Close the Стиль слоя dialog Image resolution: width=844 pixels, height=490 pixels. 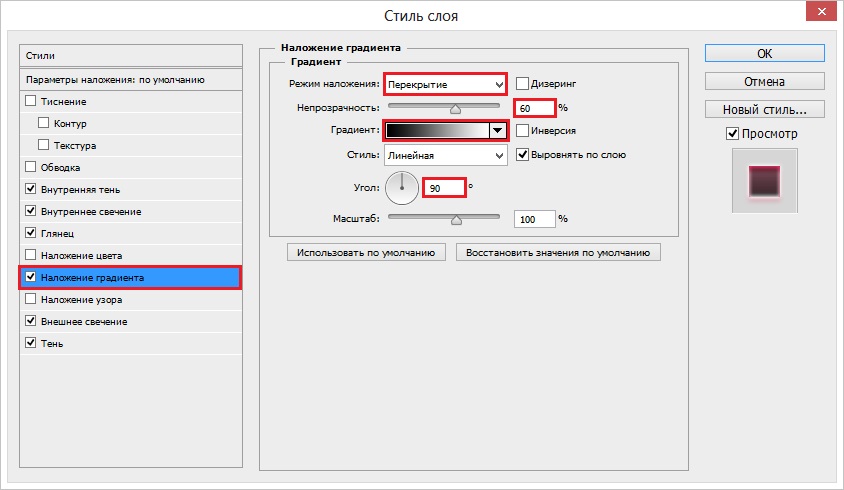821,11
